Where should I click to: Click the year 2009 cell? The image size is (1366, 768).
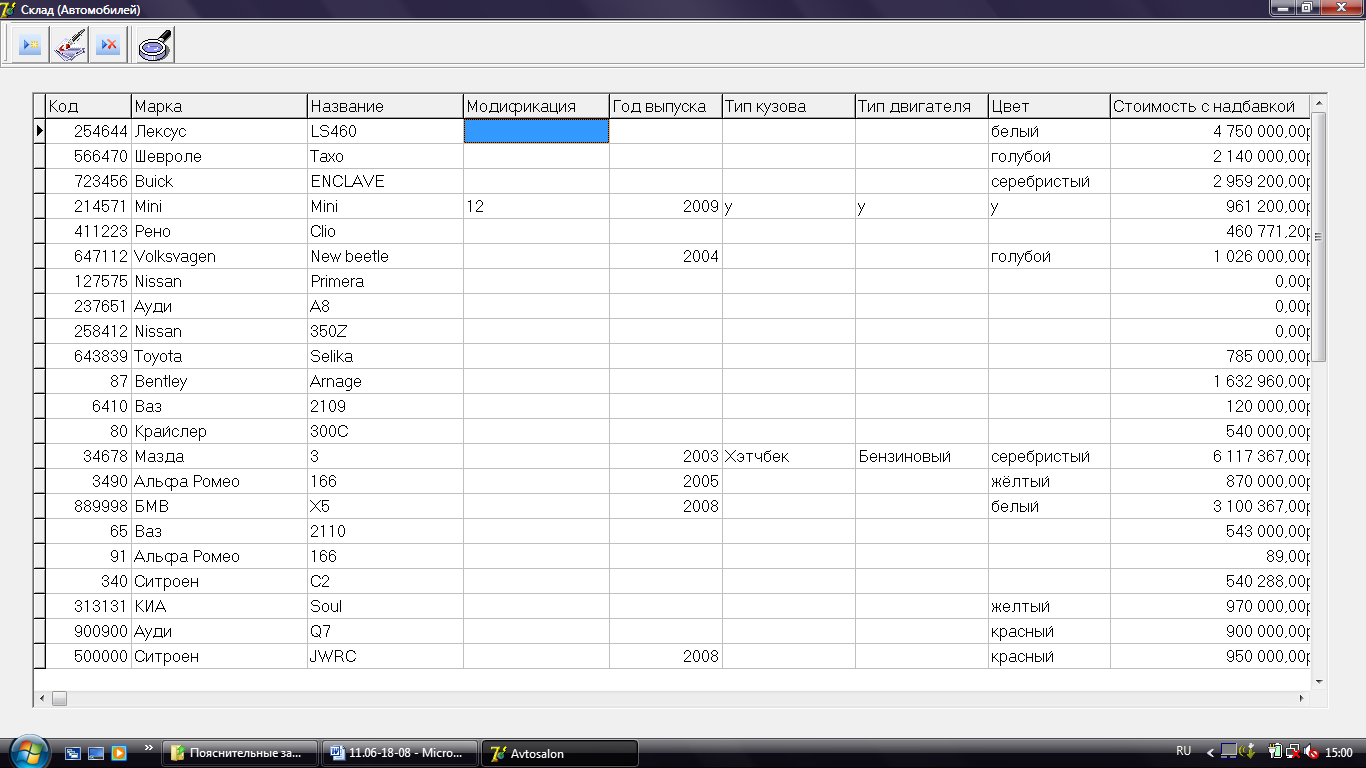pyautogui.click(x=666, y=206)
